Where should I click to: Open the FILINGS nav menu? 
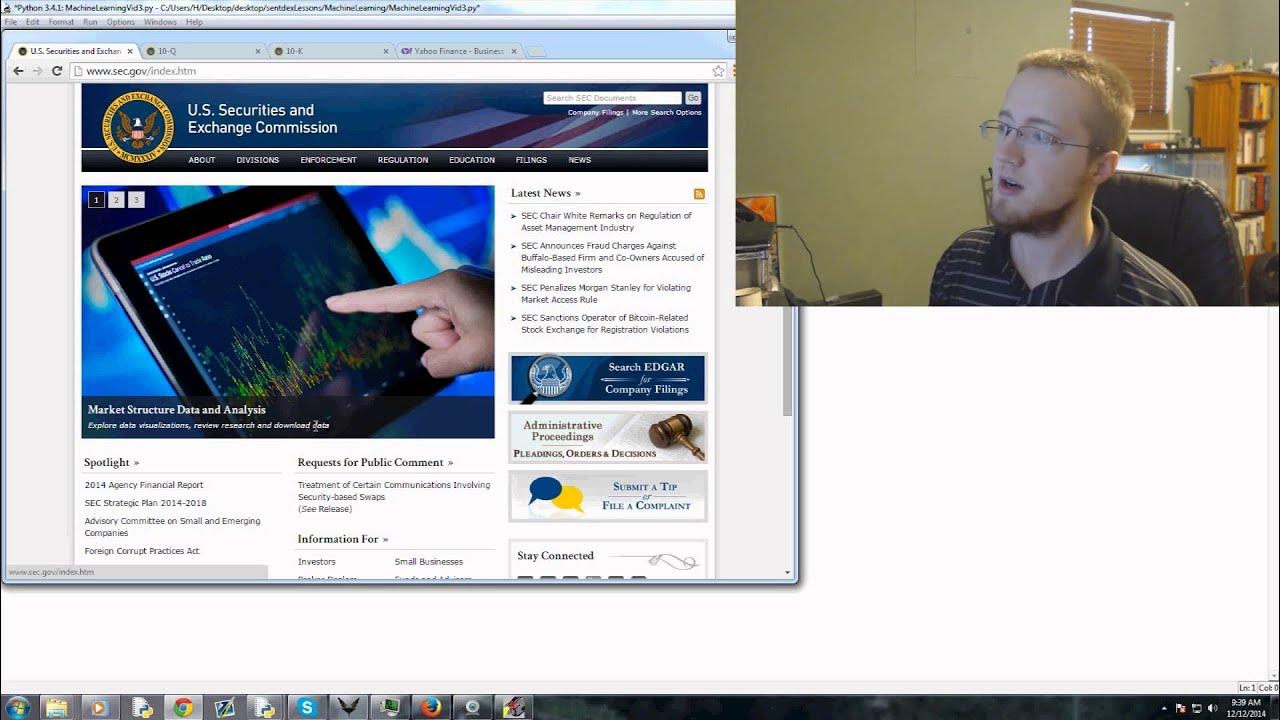(x=531, y=160)
